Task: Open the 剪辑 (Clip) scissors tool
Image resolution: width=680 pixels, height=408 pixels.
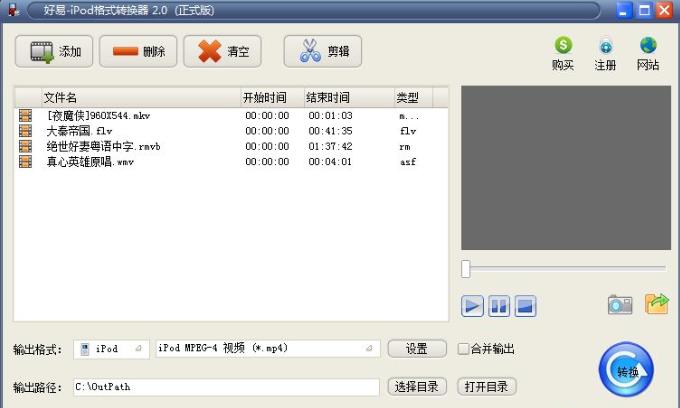Action: tap(322, 52)
